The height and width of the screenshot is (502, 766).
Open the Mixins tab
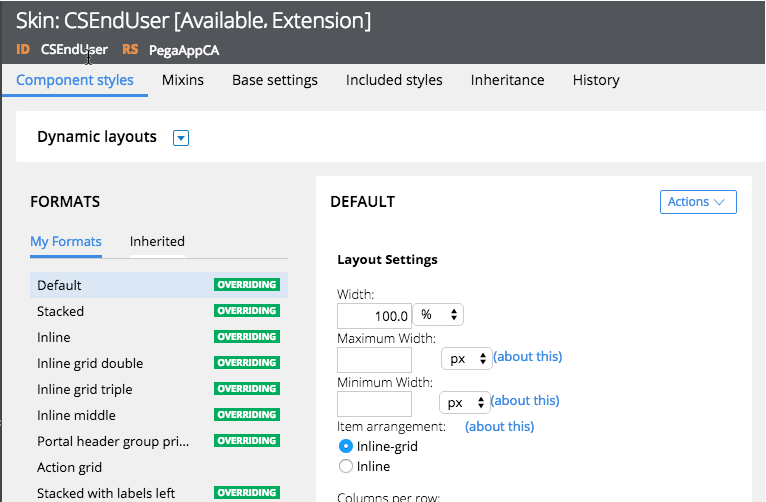tap(183, 80)
